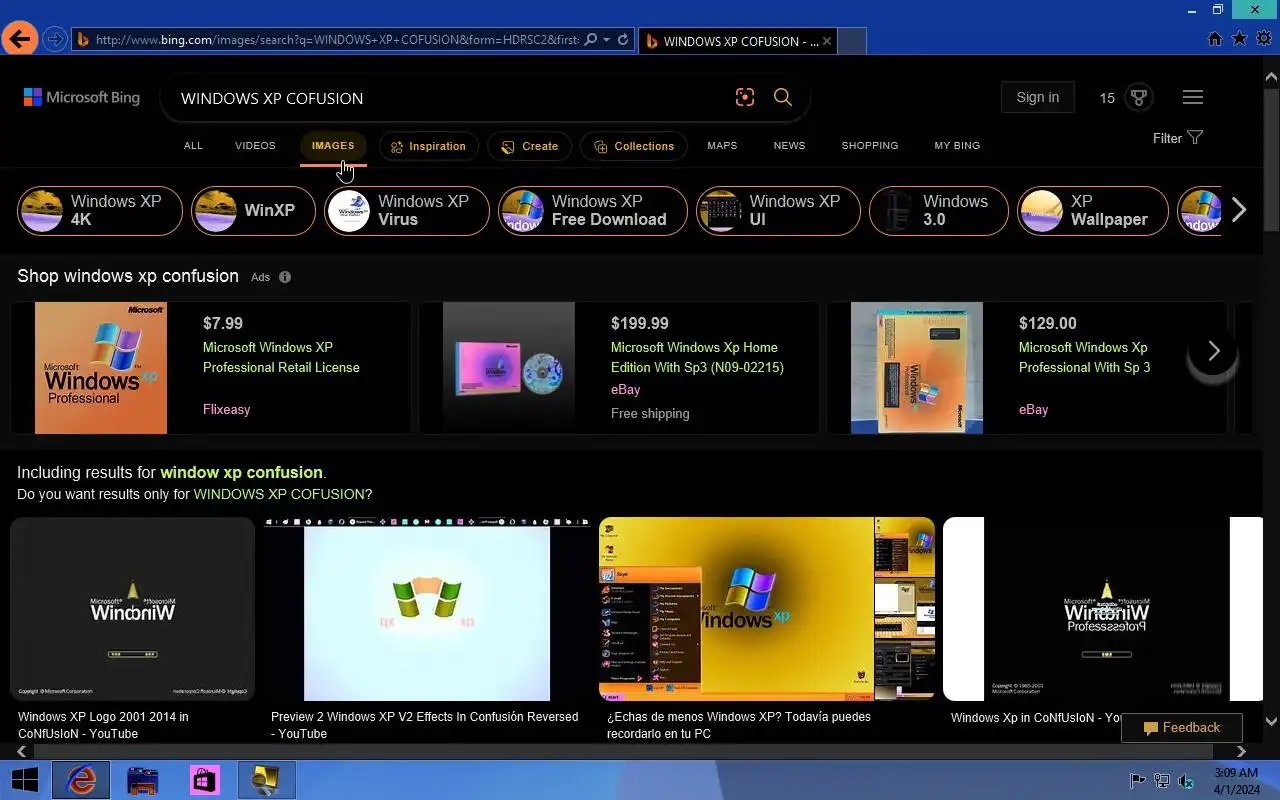Click the magnifier search icon in Bing box

(783, 97)
